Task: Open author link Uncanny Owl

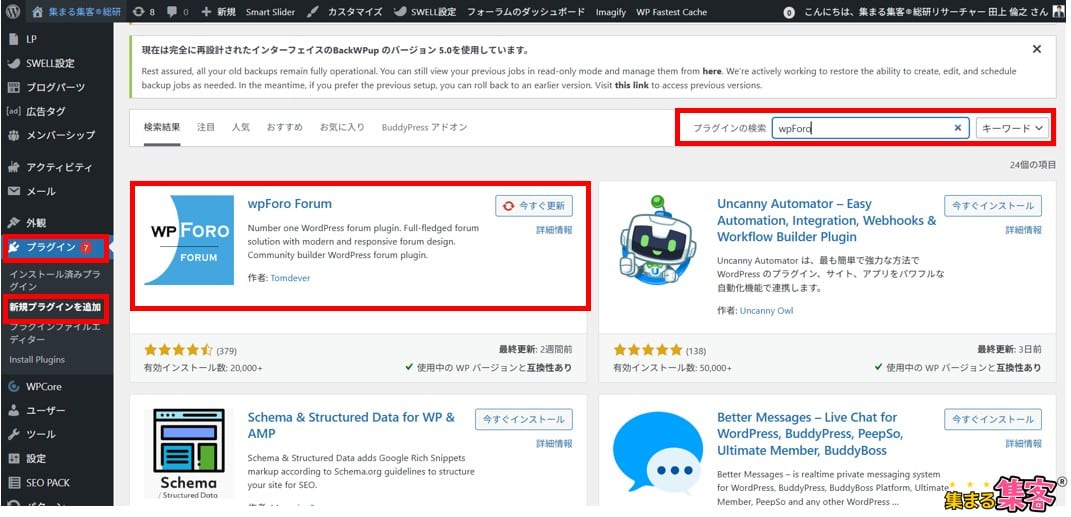Action: click(x=766, y=310)
